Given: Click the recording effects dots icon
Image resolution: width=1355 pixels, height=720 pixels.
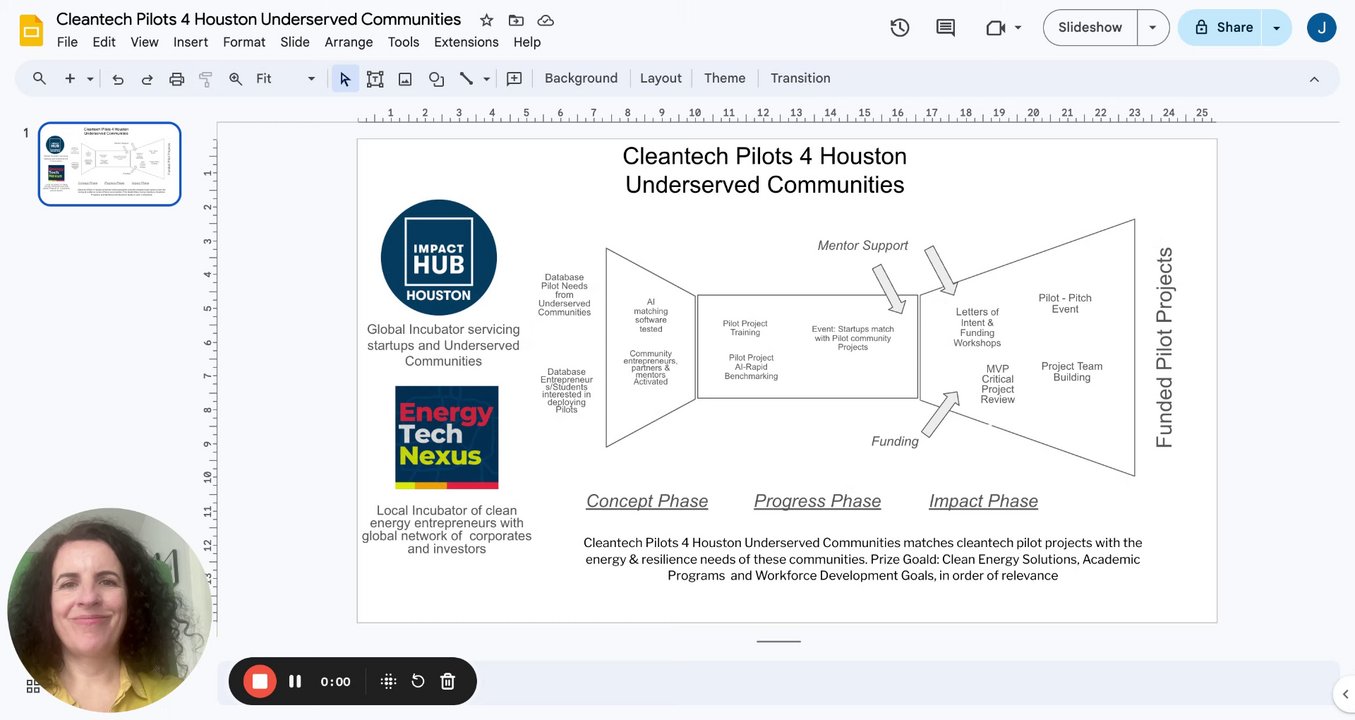Looking at the screenshot, I should point(389,681).
